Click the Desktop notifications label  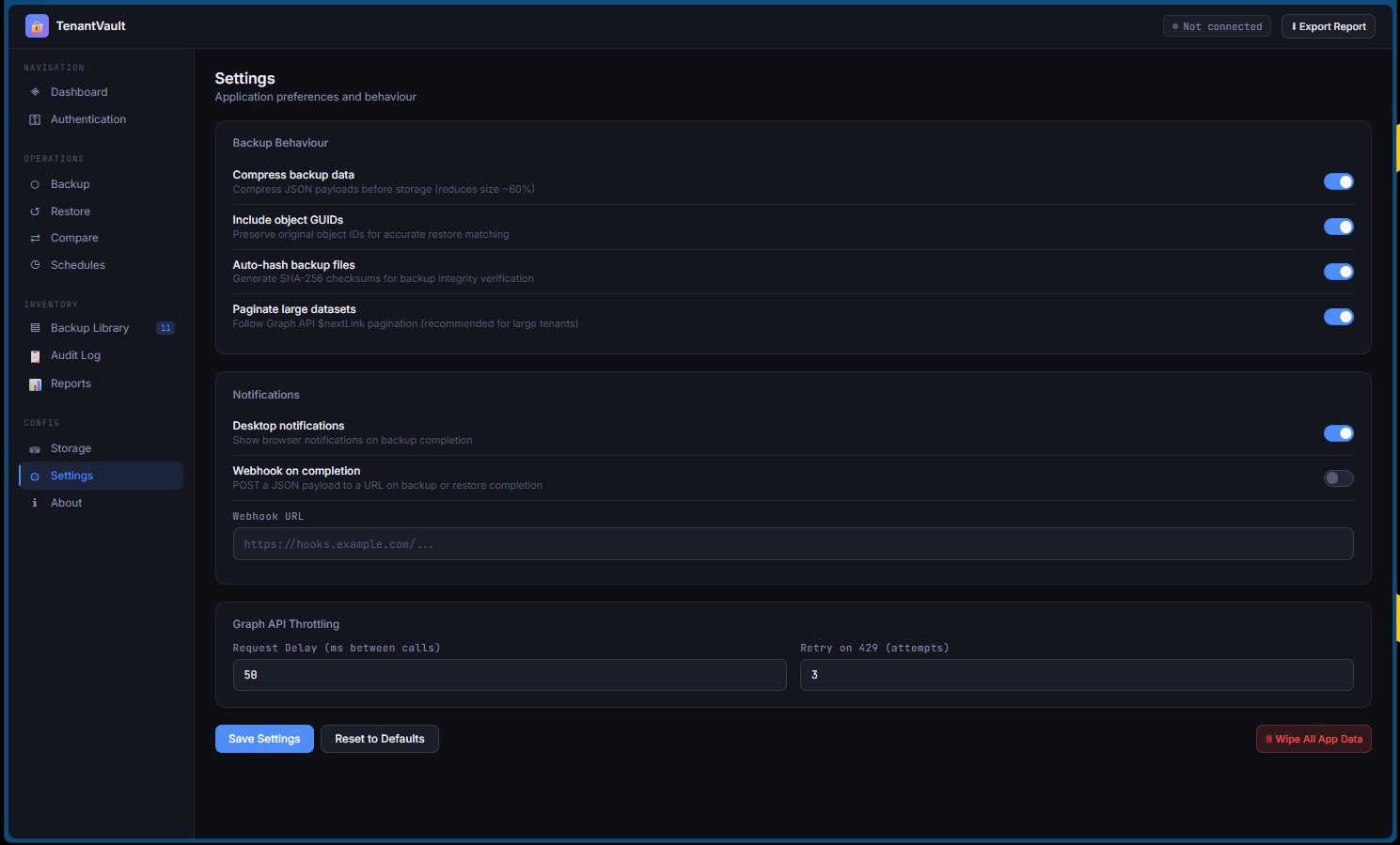point(289,426)
